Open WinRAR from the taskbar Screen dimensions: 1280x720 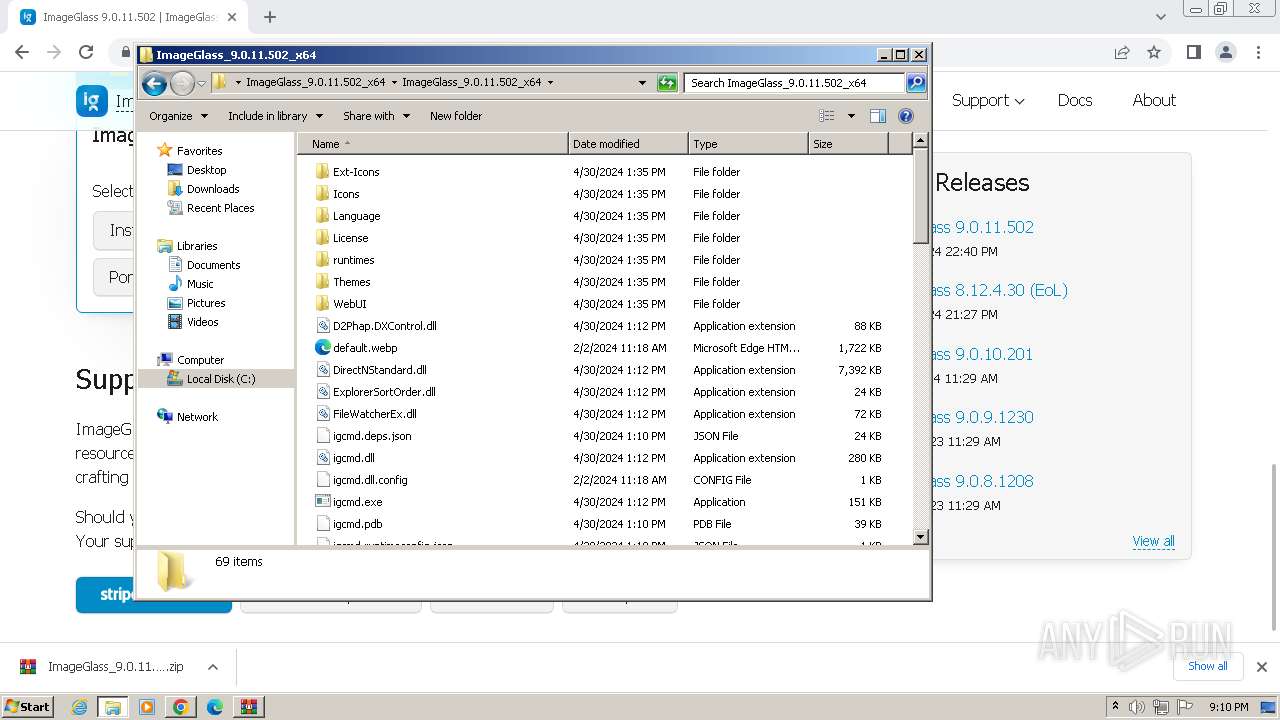248,707
